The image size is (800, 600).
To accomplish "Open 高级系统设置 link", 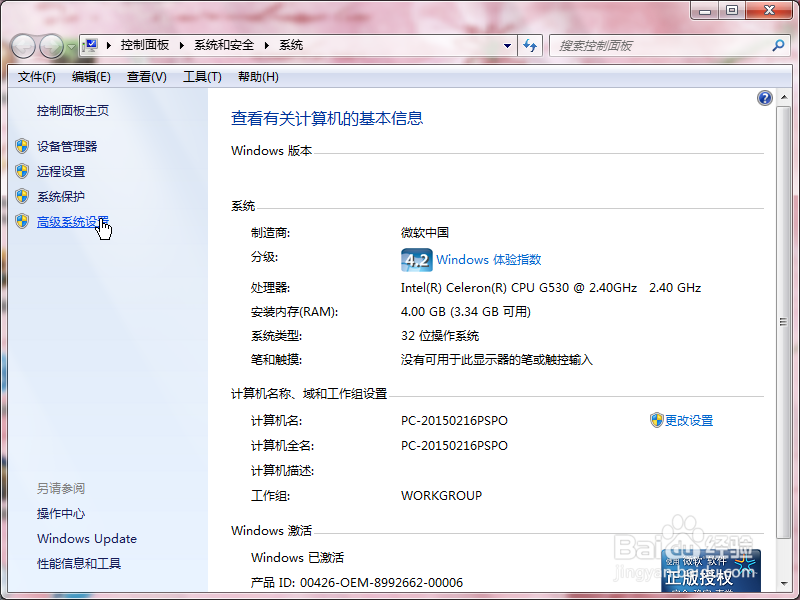I will [73, 222].
